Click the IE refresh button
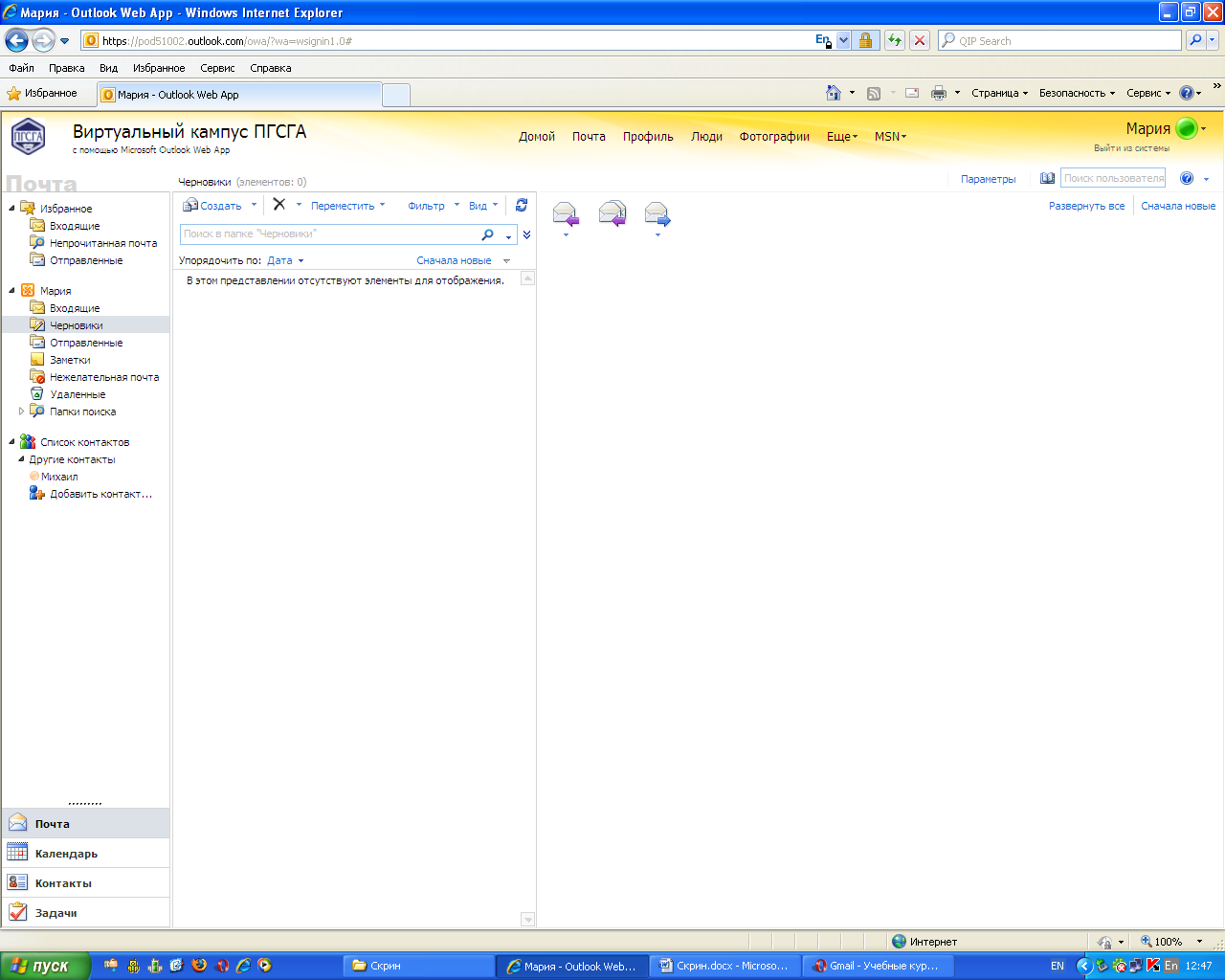 (x=894, y=40)
